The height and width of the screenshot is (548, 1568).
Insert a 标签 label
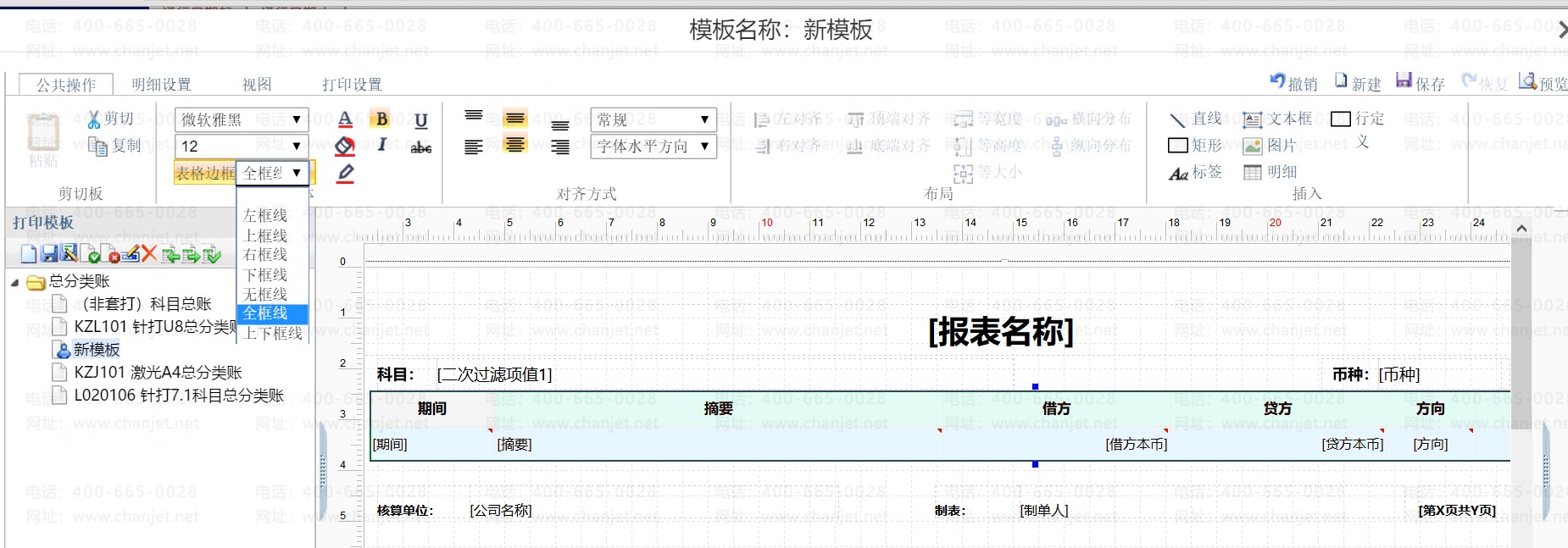click(x=1195, y=173)
